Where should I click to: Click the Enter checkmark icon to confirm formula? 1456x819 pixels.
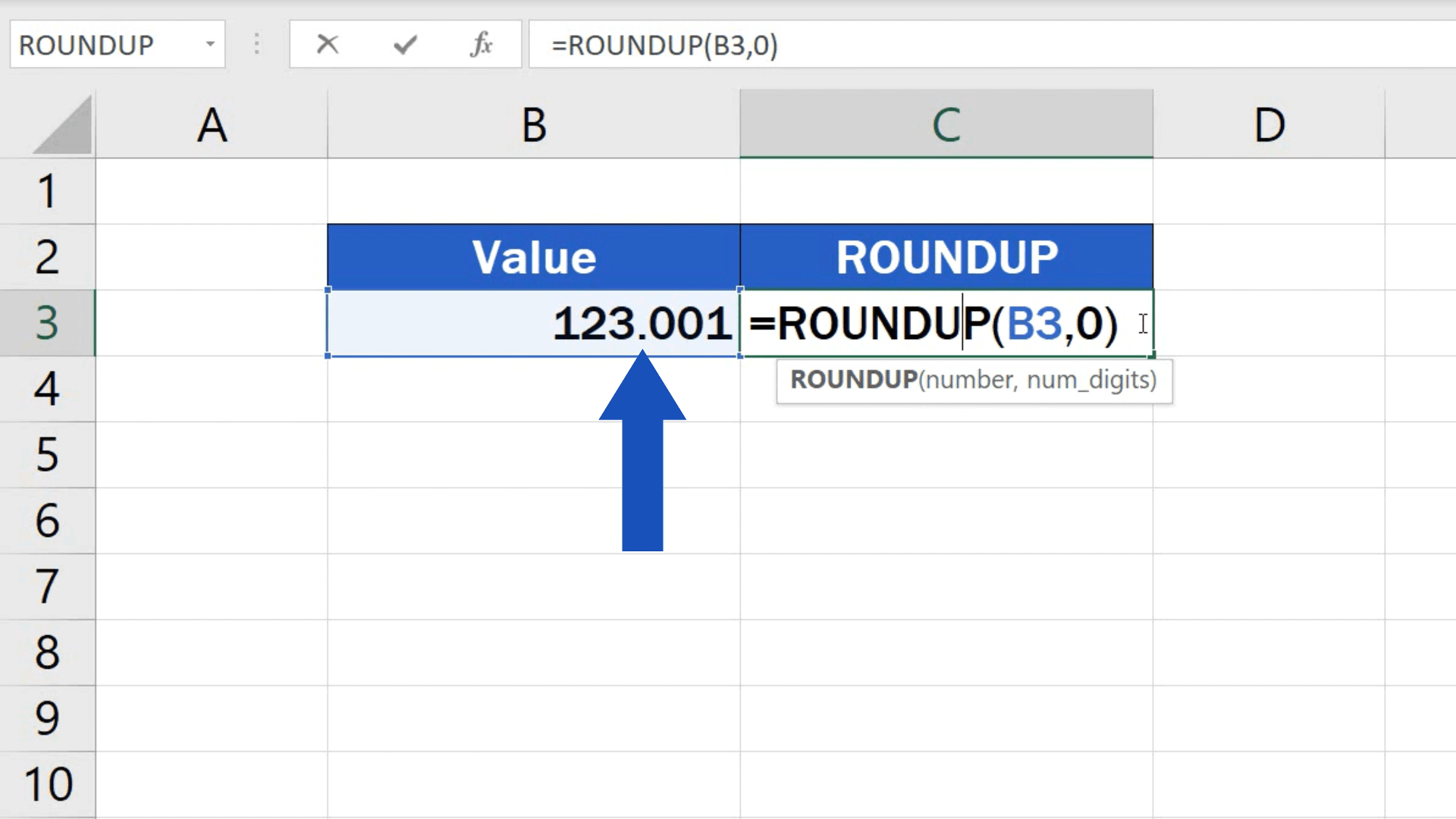(x=404, y=45)
